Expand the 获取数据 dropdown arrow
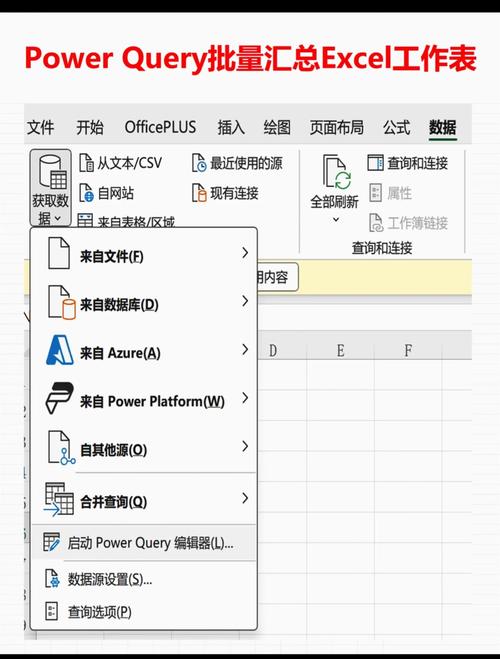 [x=58, y=219]
